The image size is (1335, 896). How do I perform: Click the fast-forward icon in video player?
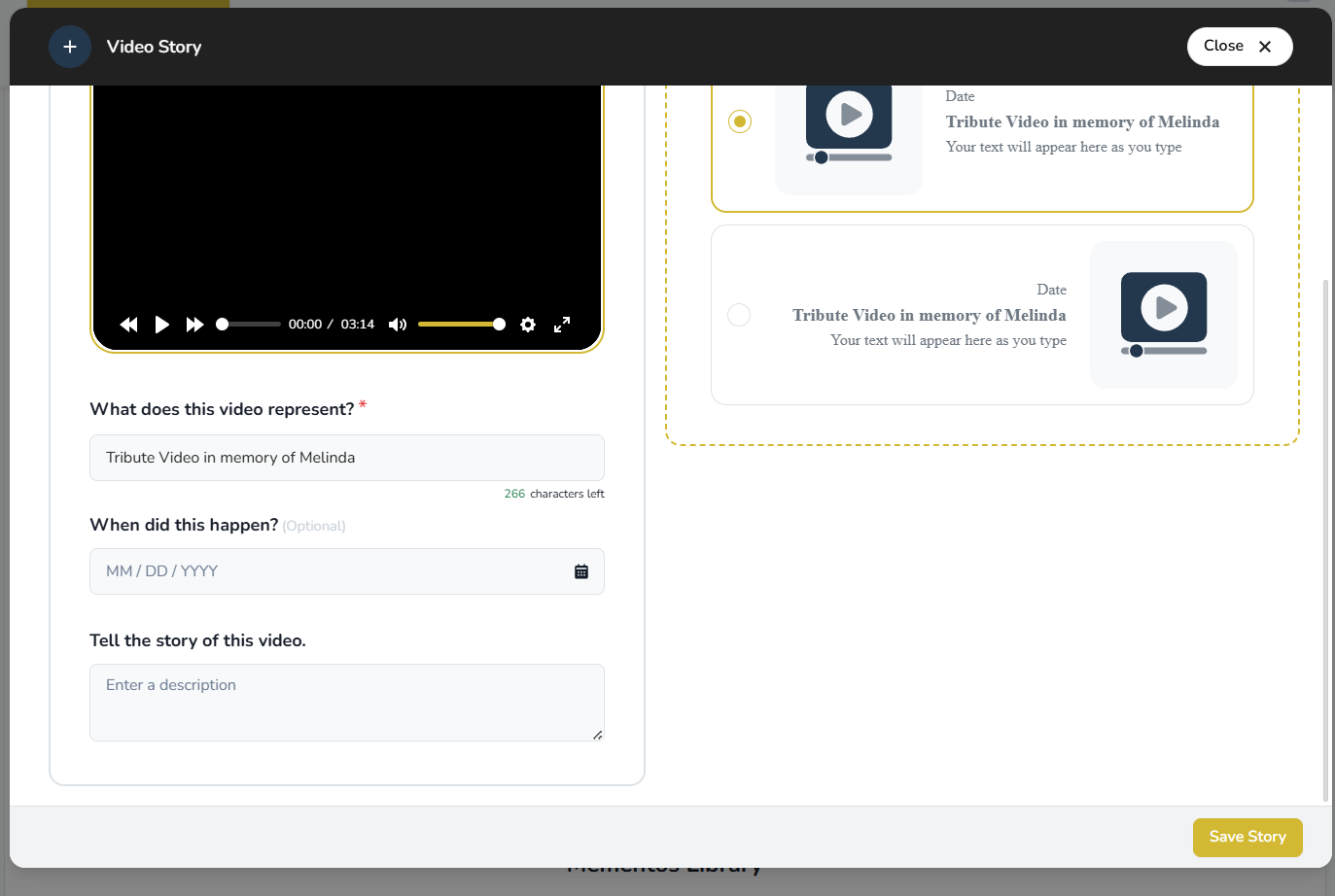(x=194, y=325)
